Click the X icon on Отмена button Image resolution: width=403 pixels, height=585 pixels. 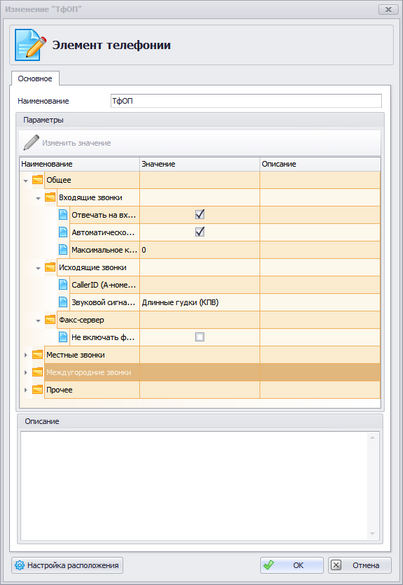click(x=336, y=565)
